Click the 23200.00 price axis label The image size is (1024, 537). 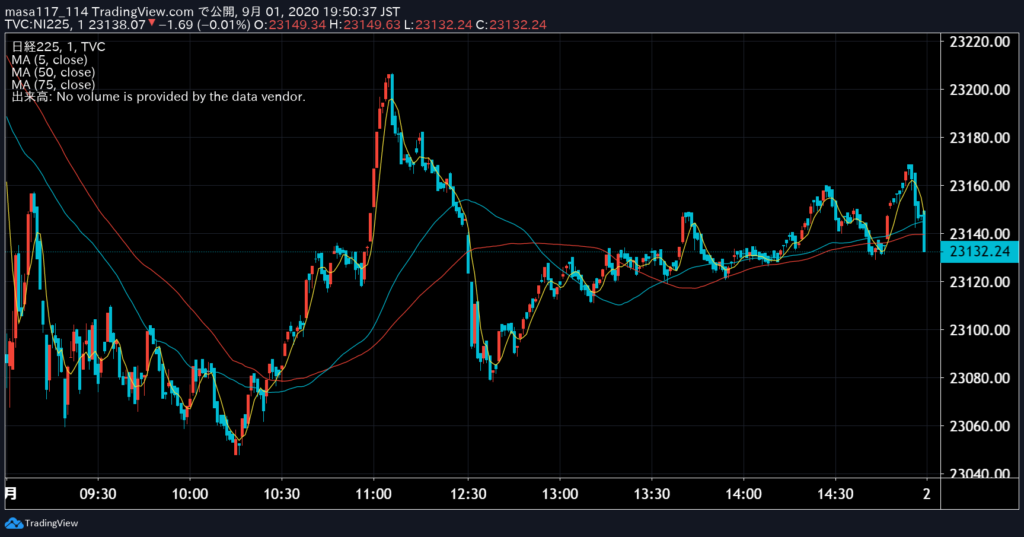coord(980,90)
